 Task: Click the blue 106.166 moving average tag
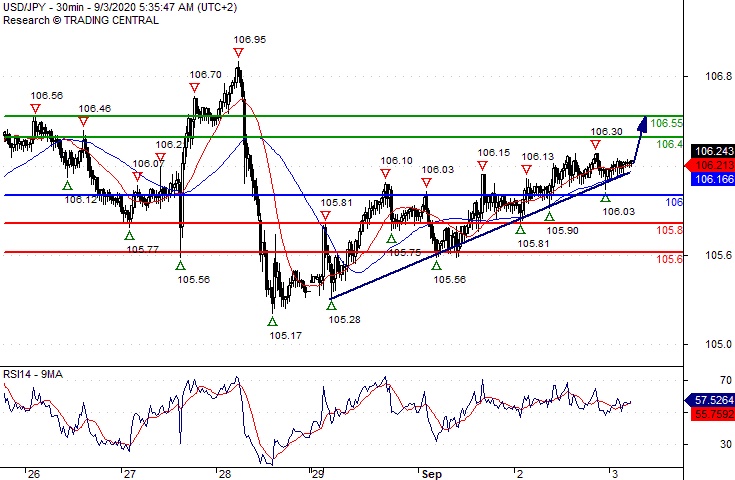[x=713, y=179]
